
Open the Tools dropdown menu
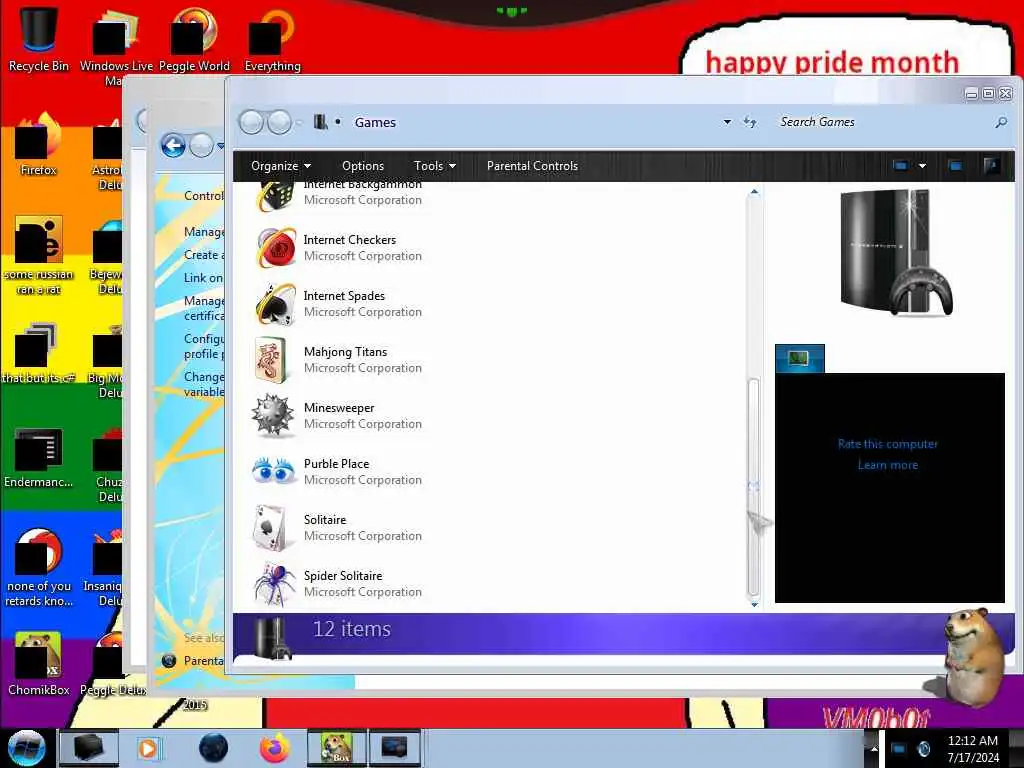[x=434, y=166]
